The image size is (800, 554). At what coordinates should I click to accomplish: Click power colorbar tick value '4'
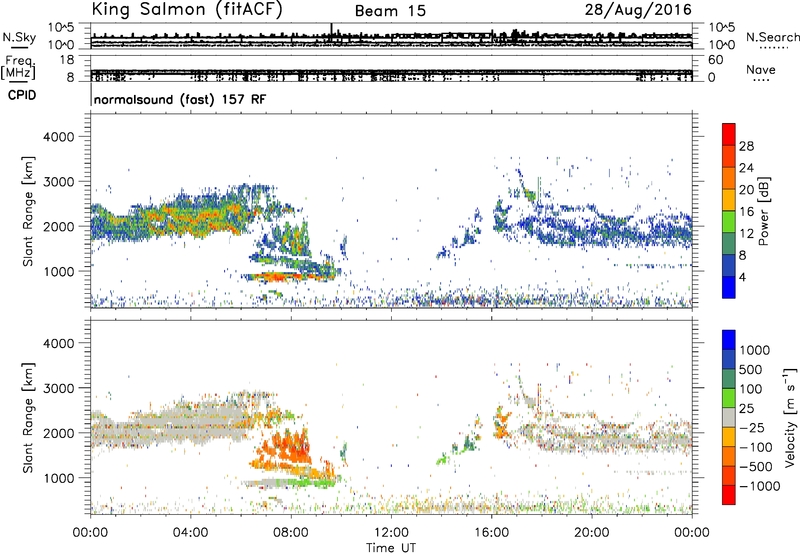click(x=742, y=277)
